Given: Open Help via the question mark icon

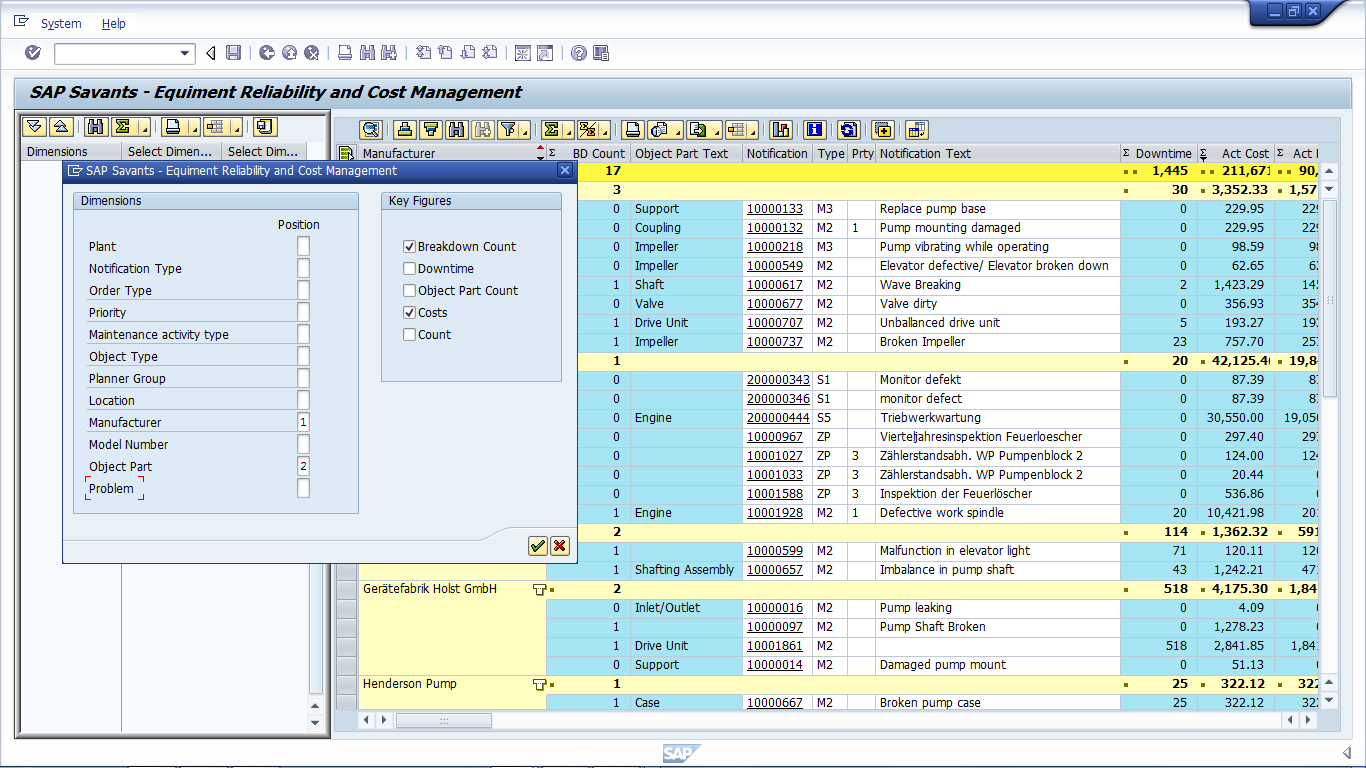Looking at the screenshot, I should coord(579,53).
